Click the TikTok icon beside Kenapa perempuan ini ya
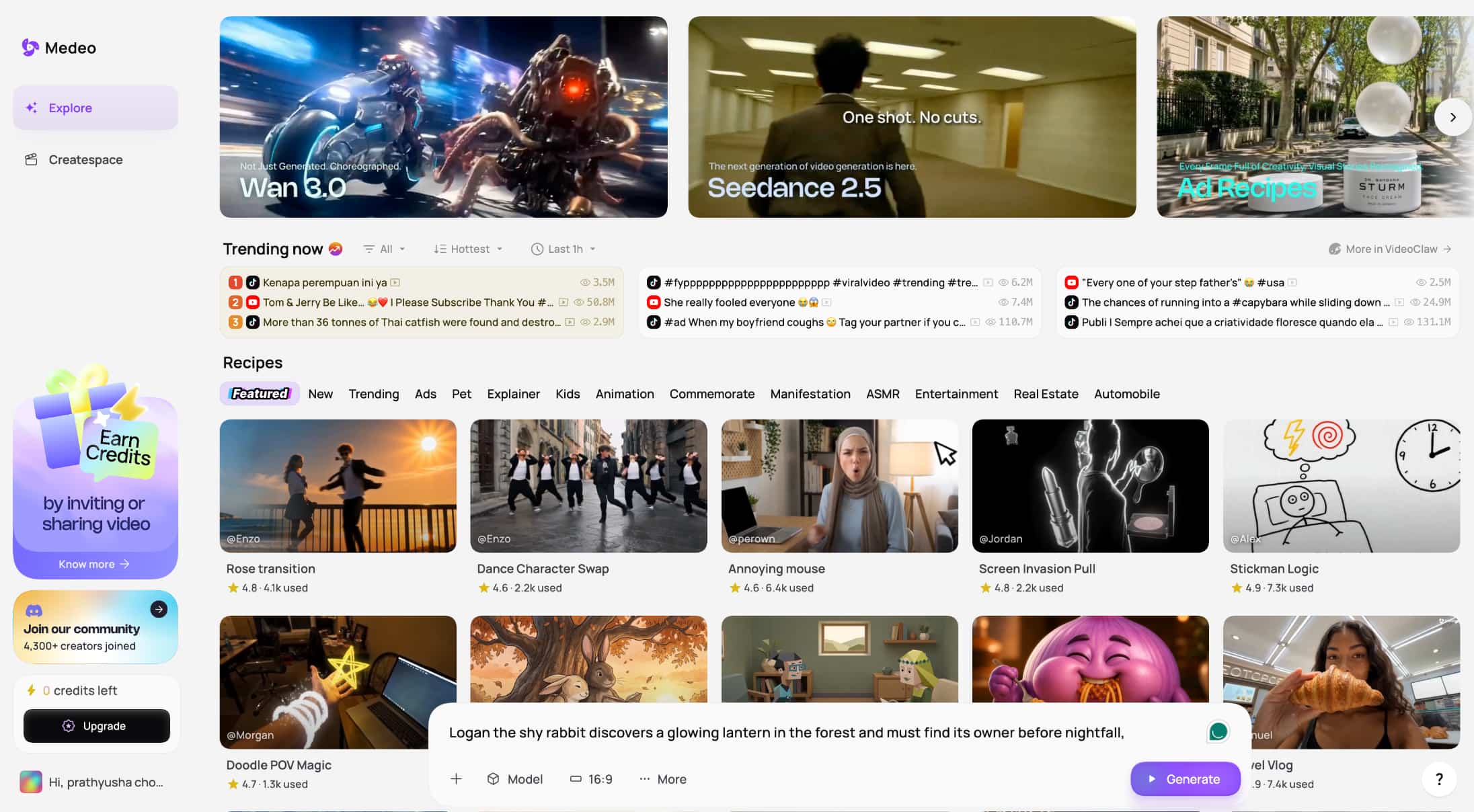 tap(253, 282)
